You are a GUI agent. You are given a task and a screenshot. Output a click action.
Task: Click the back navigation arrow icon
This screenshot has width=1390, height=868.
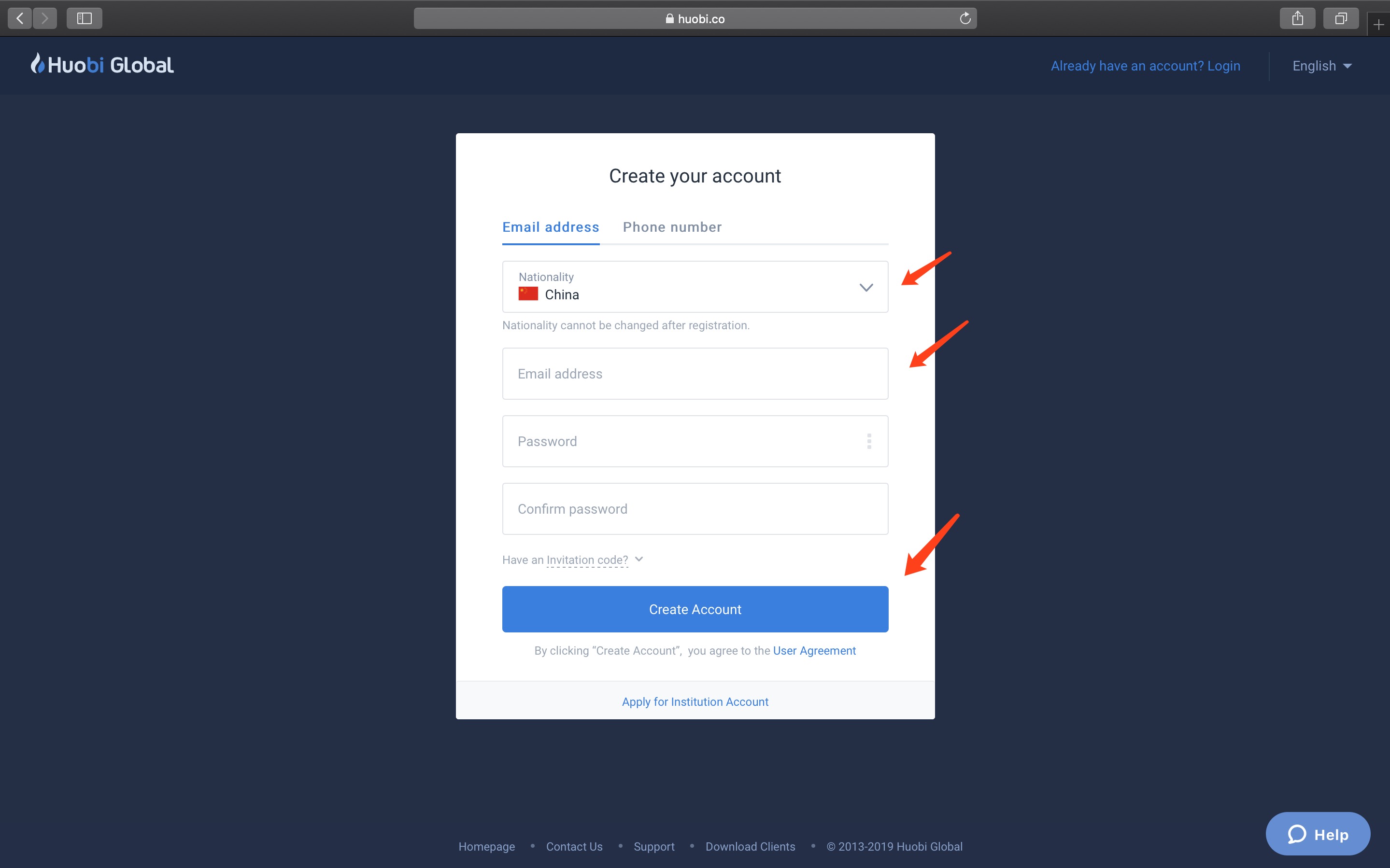[x=20, y=18]
